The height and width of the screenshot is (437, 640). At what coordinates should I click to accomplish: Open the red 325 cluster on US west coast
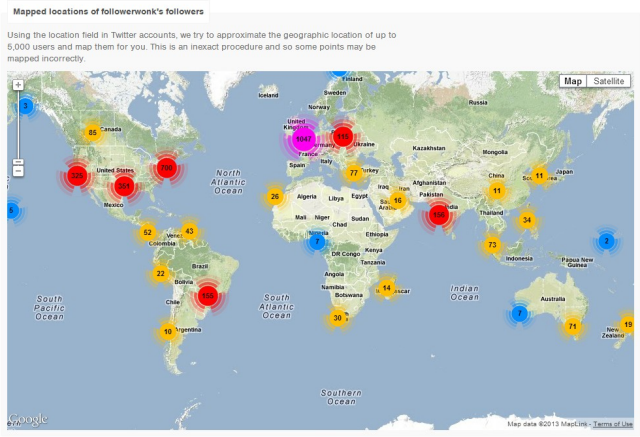[77, 176]
